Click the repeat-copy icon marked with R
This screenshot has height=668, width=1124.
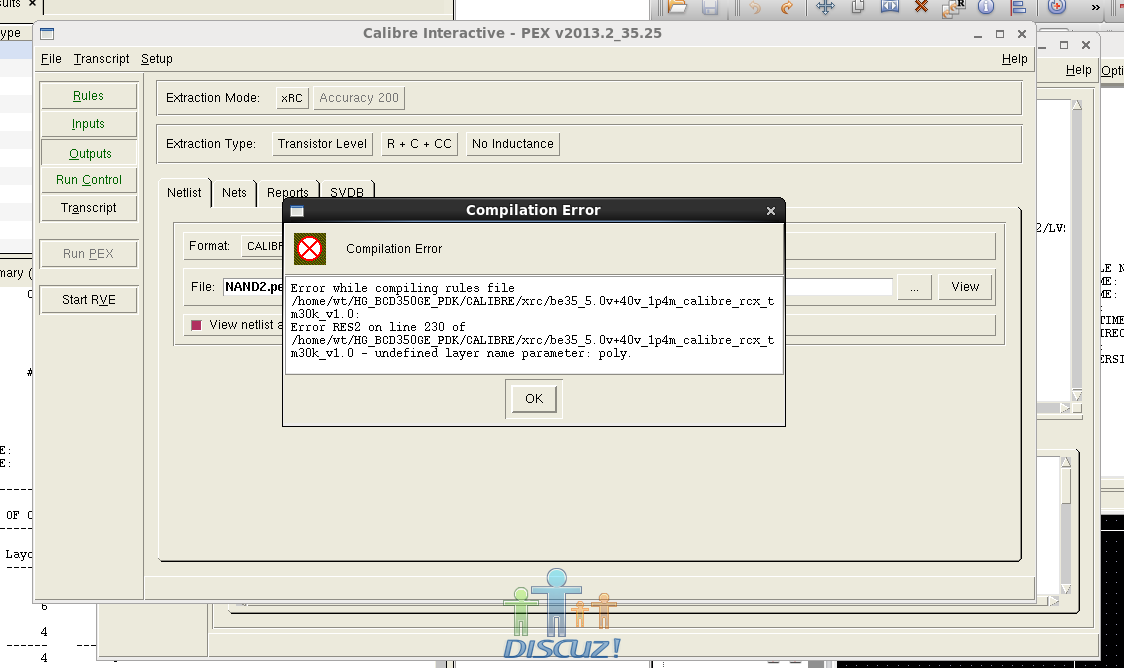pyautogui.click(x=953, y=7)
